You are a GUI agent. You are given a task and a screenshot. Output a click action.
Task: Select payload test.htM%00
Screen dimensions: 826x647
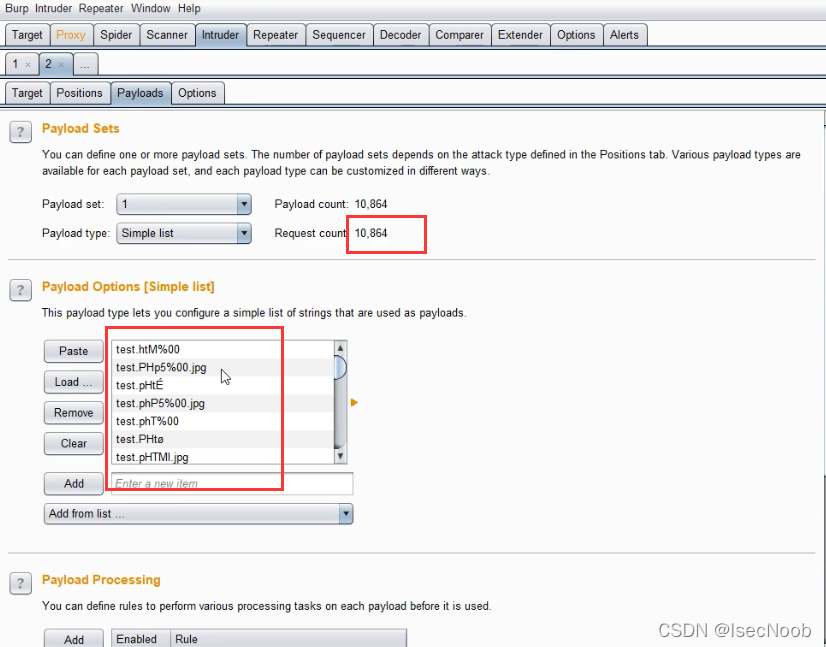pyautogui.click(x=223, y=349)
